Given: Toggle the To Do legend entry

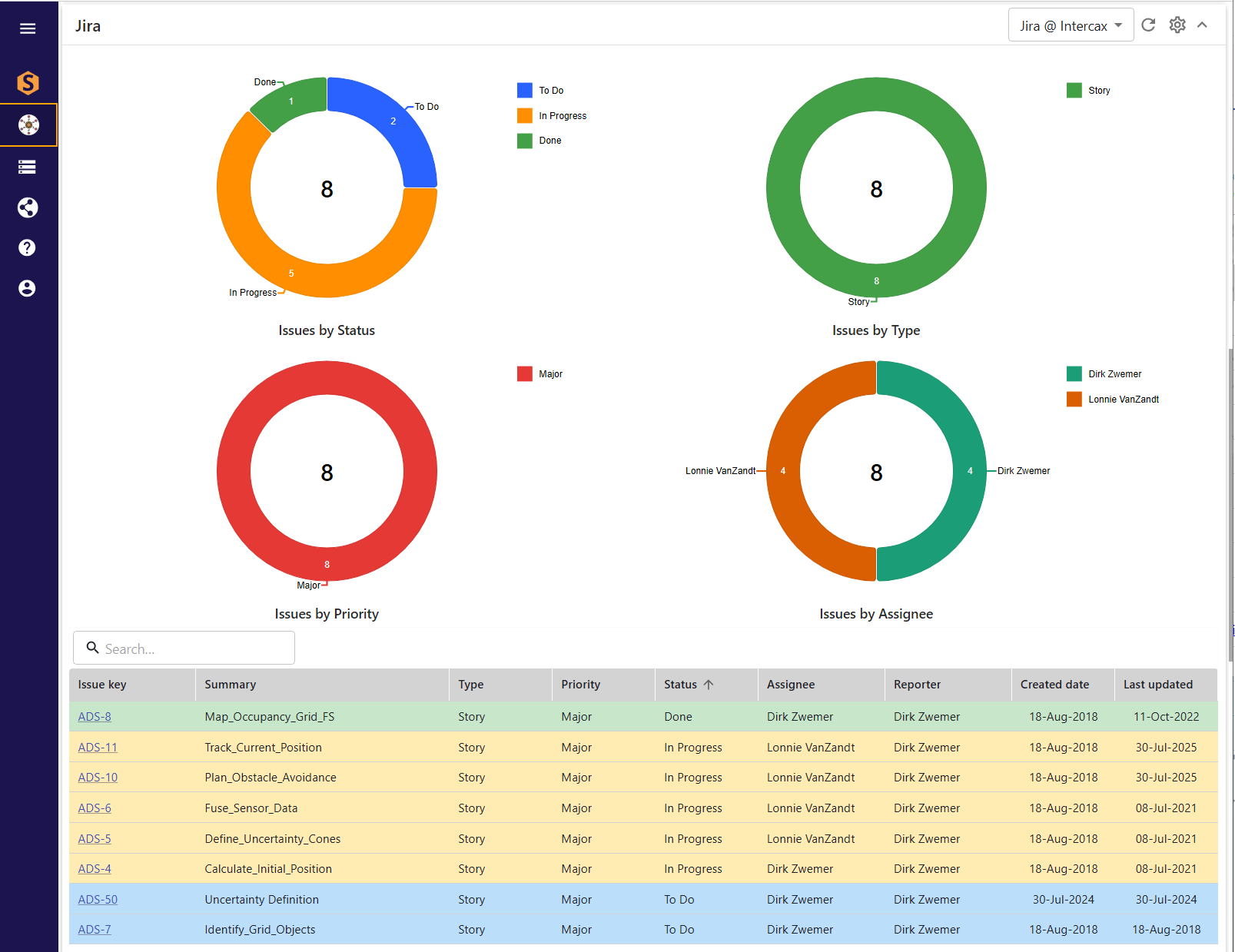Looking at the screenshot, I should pos(541,91).
